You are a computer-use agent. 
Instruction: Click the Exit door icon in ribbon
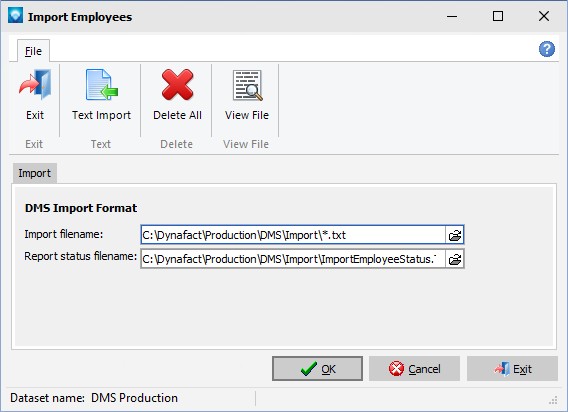(x=35, y=85)
